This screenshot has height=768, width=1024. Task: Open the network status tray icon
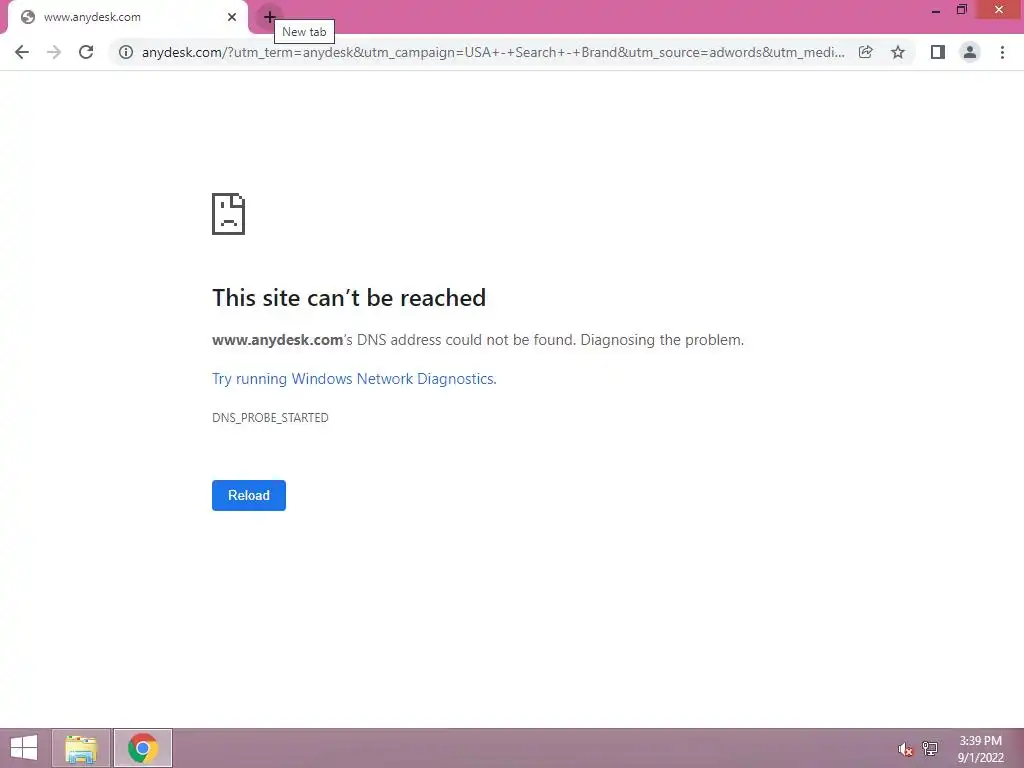(930, 748)
